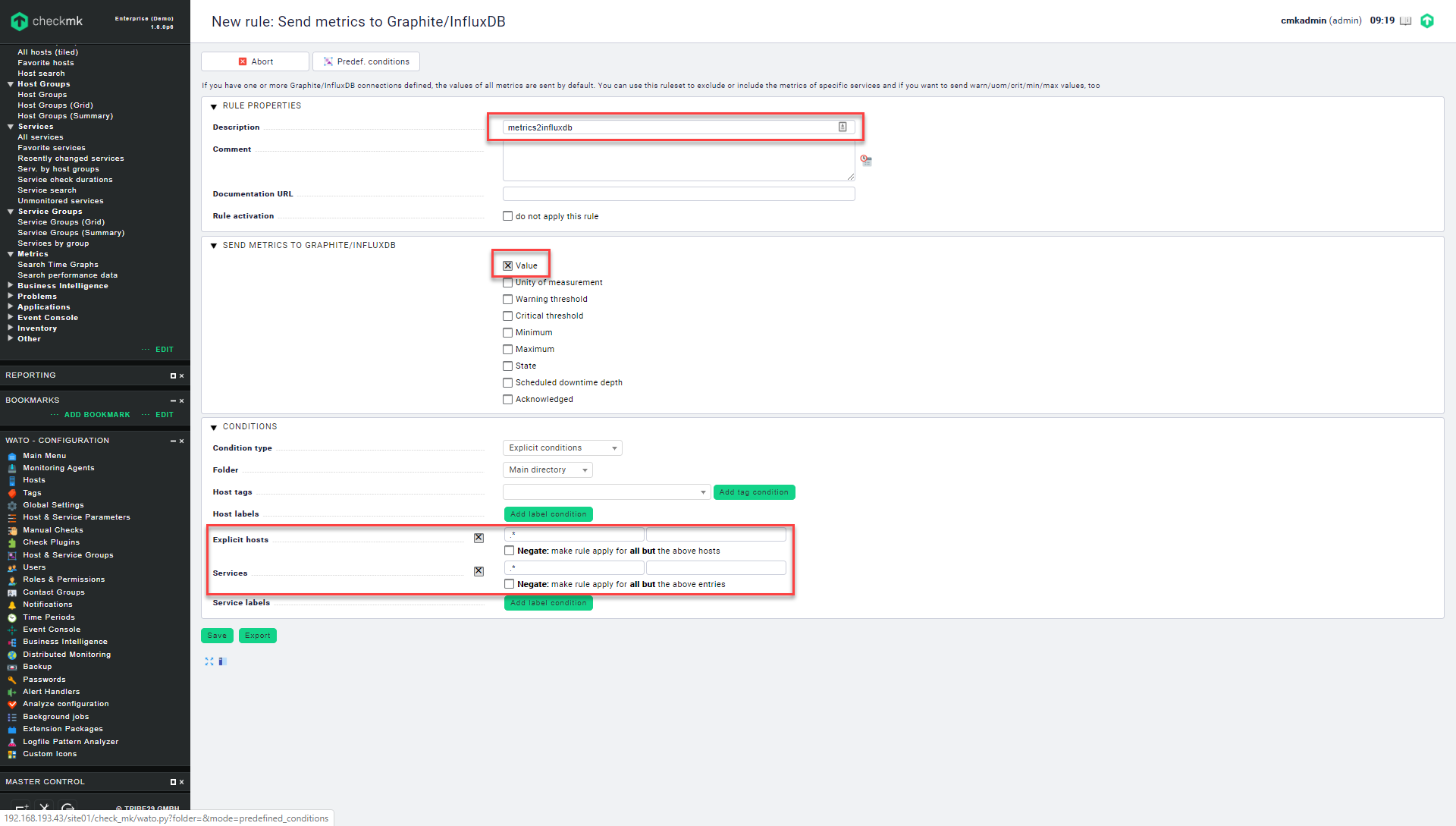Open Global Settings in WATO menu

pyautogui.click(x=53, y=505)
